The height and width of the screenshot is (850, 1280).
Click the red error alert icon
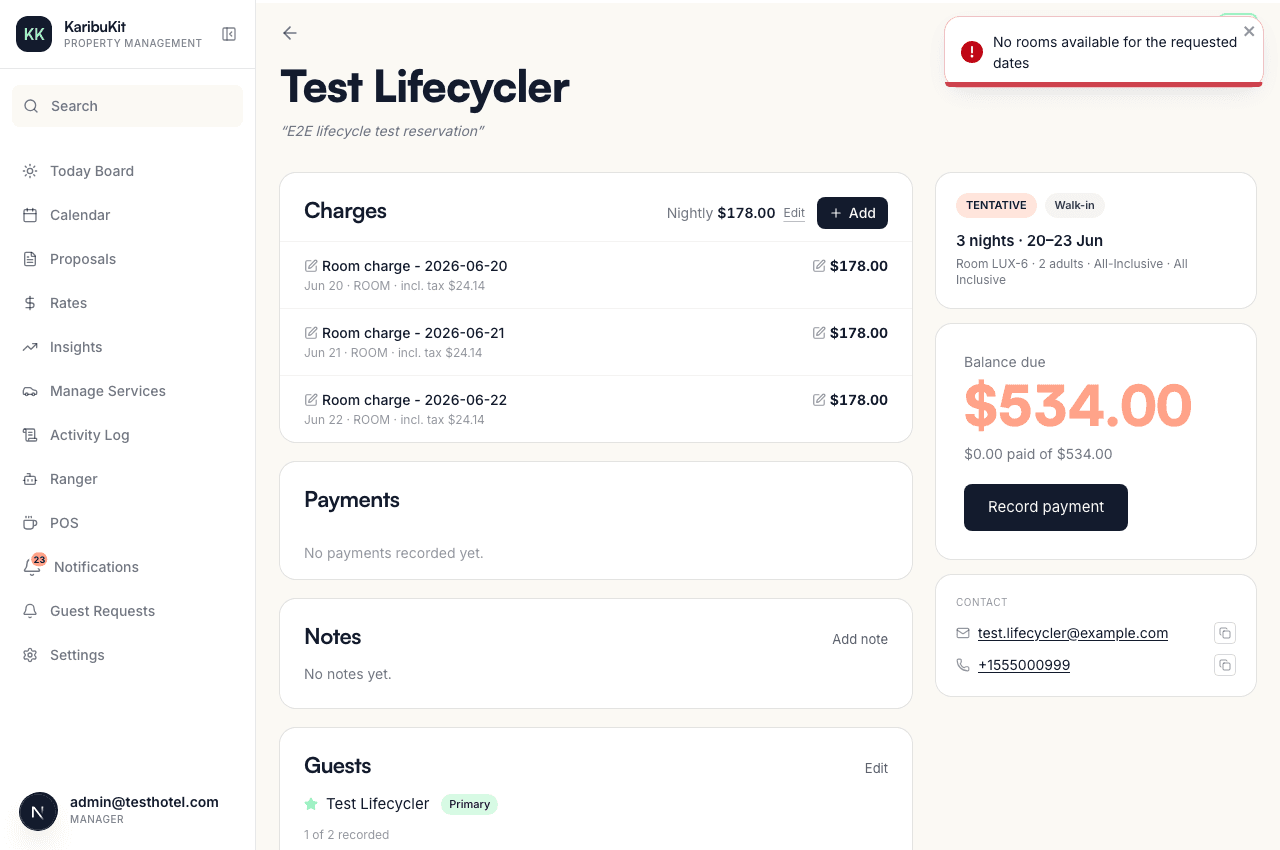click(972, 52)
